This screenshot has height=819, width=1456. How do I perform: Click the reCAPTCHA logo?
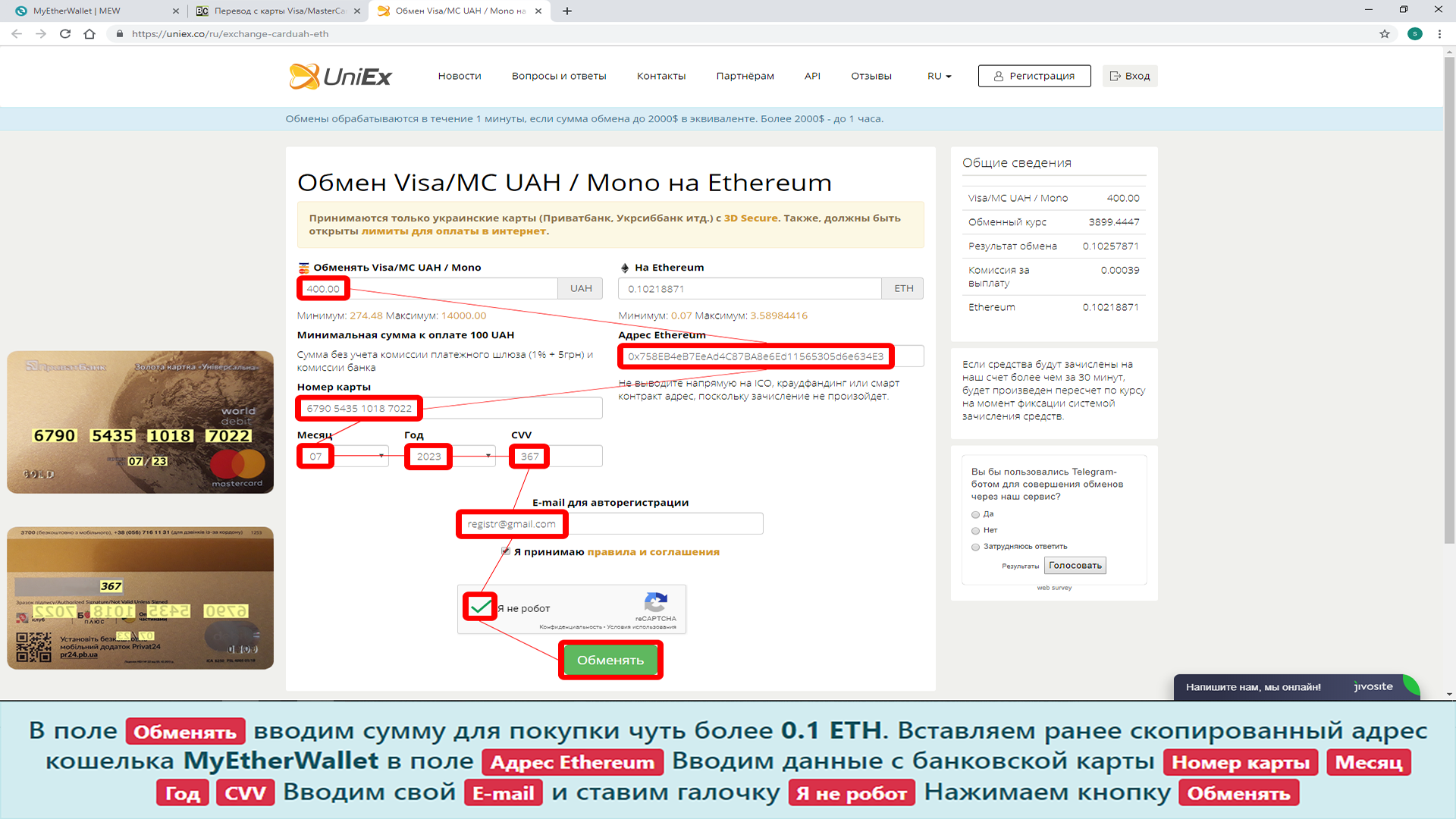coord(655,602)
